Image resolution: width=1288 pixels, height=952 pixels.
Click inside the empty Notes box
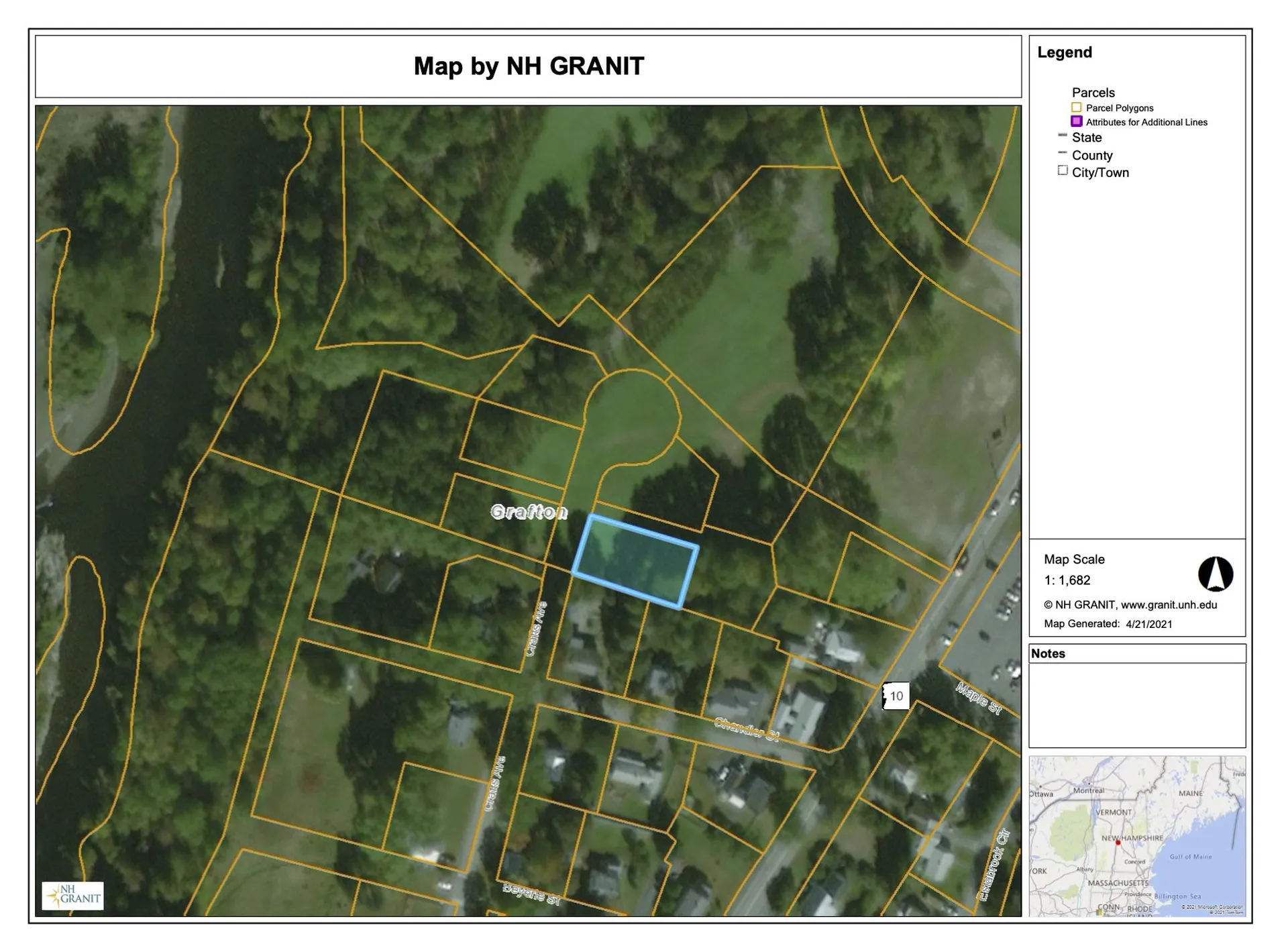tap(1137, 705)
